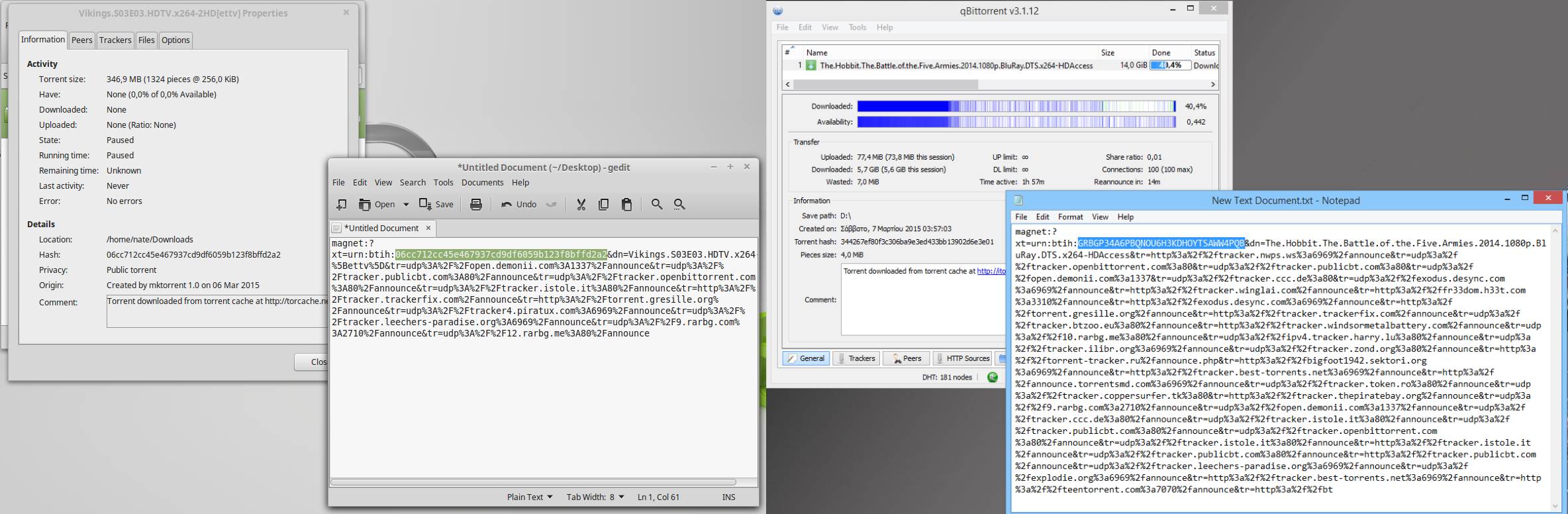The image size is (1568, 514).
Task: Click the torrent list right scroll arrow
Action: tap(1212, 85)
